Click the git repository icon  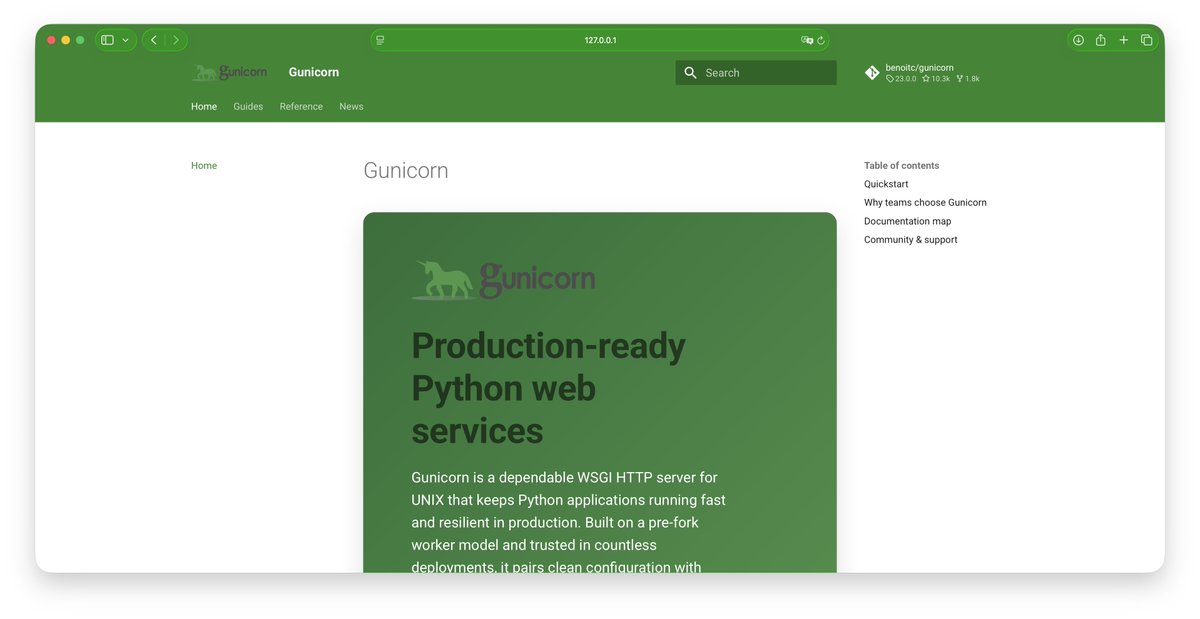pyautogui.click(x=872, y=72)
